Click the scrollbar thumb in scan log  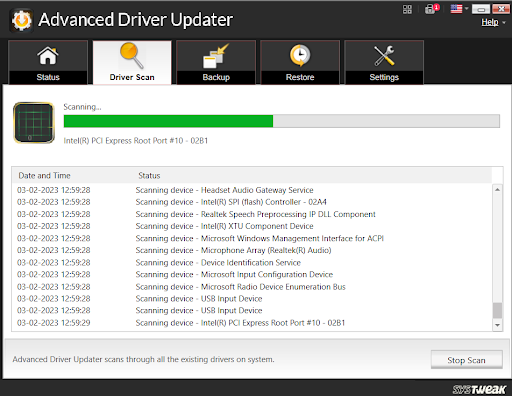pyautogui.click(x=497, y=310)
